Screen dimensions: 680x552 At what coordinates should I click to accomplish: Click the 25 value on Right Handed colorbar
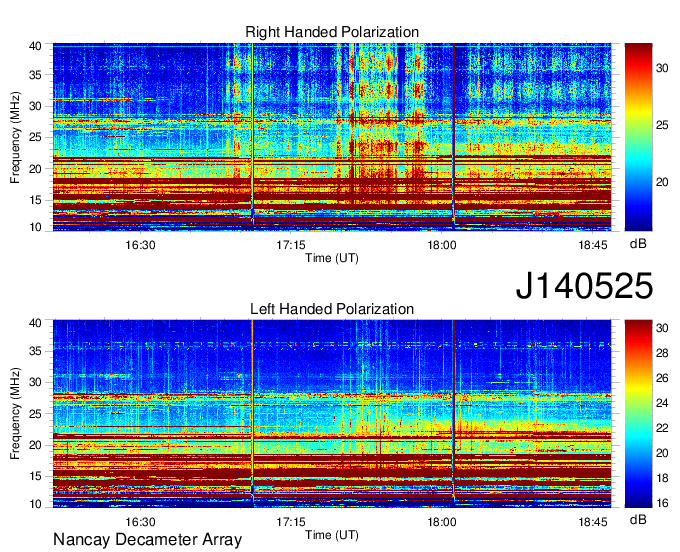point(662,125)
